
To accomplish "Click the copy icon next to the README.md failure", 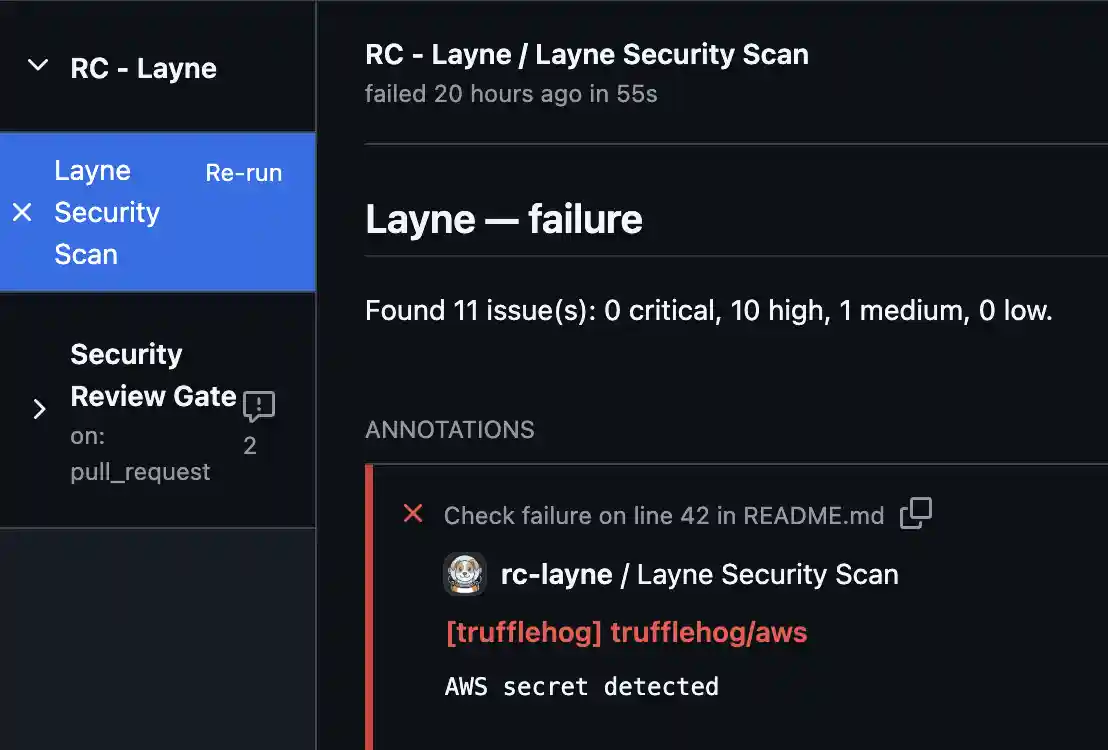I will [x=916, y=514].
